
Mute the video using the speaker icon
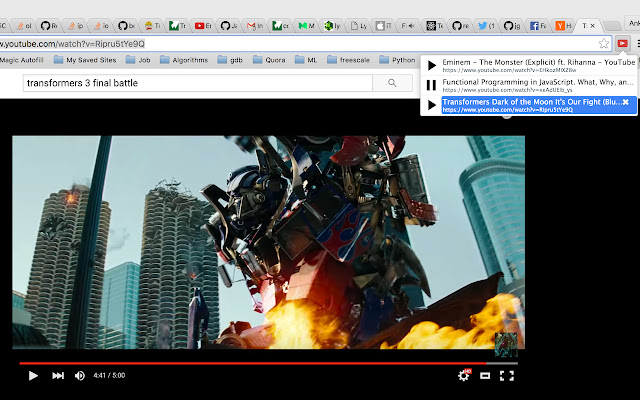(x=80, y=376)
